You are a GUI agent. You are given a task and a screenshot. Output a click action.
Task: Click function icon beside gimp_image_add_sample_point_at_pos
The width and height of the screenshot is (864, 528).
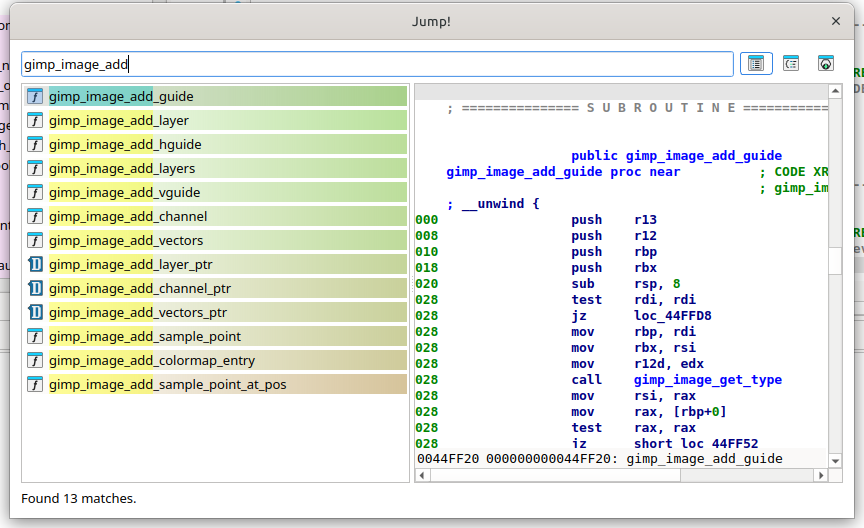(35, 384)
